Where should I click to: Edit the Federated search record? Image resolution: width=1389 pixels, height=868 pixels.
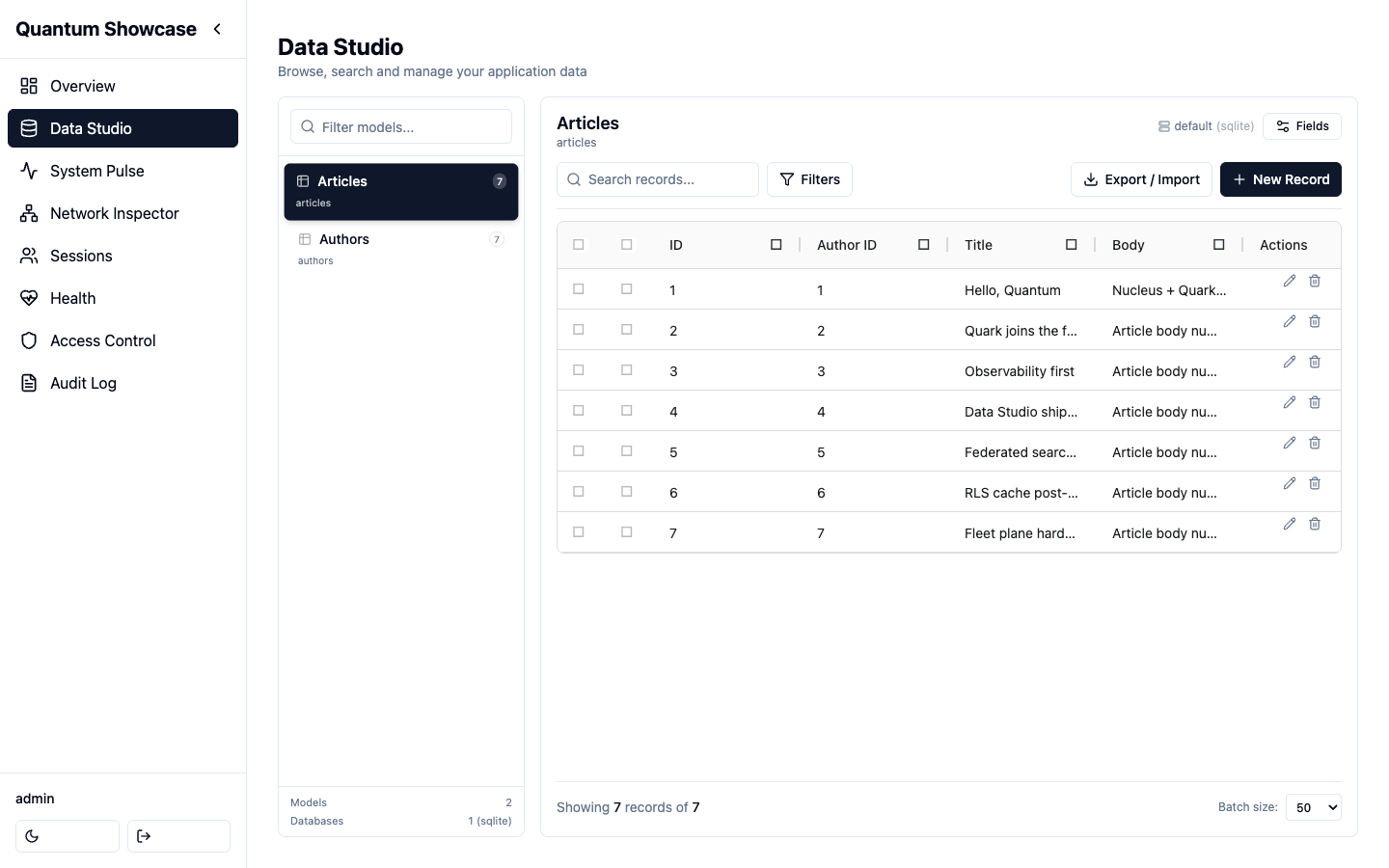click(x=1290, y=443)
